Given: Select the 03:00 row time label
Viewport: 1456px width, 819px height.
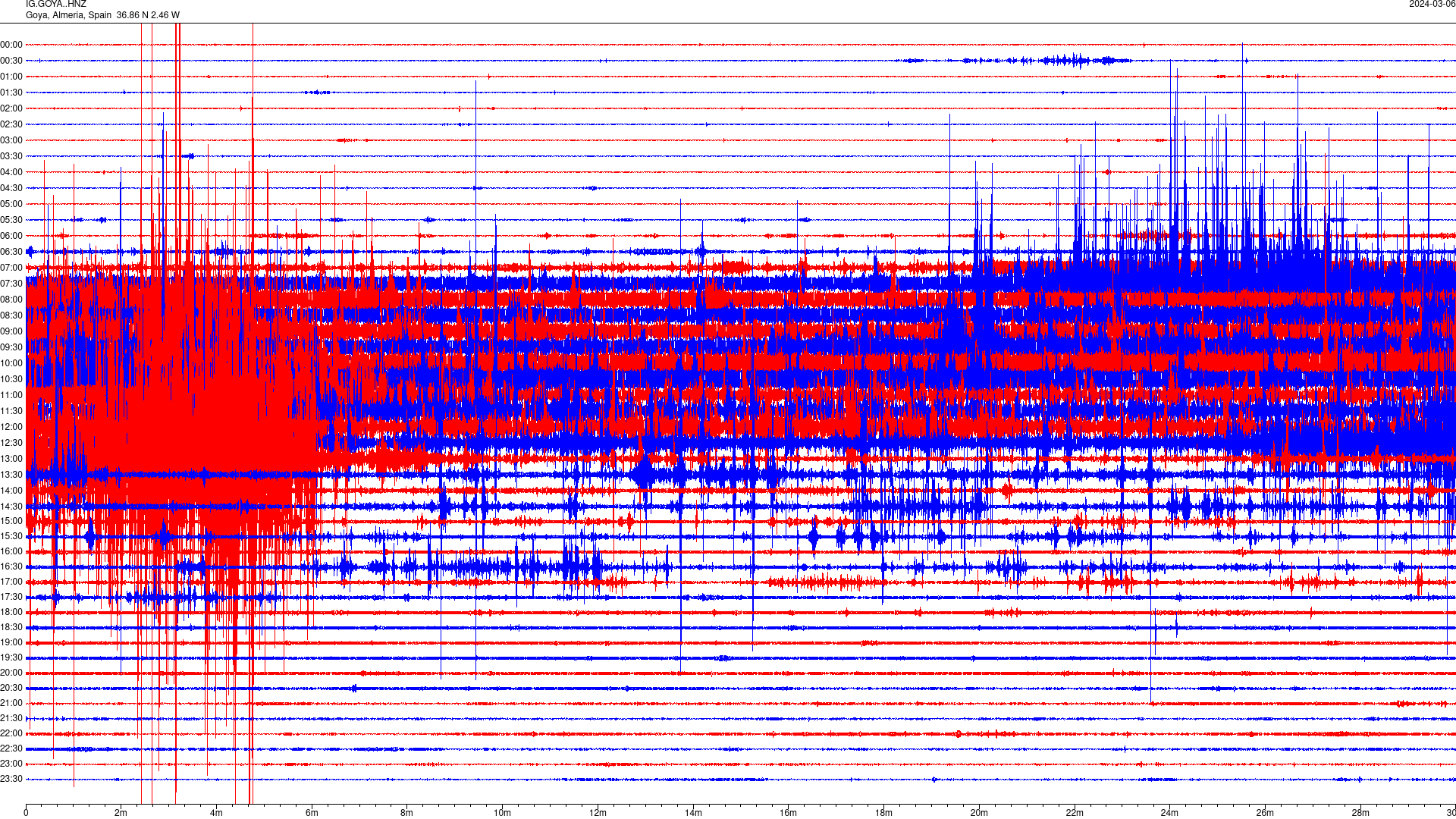Looking at the screenshot, I should coord(11,140).
